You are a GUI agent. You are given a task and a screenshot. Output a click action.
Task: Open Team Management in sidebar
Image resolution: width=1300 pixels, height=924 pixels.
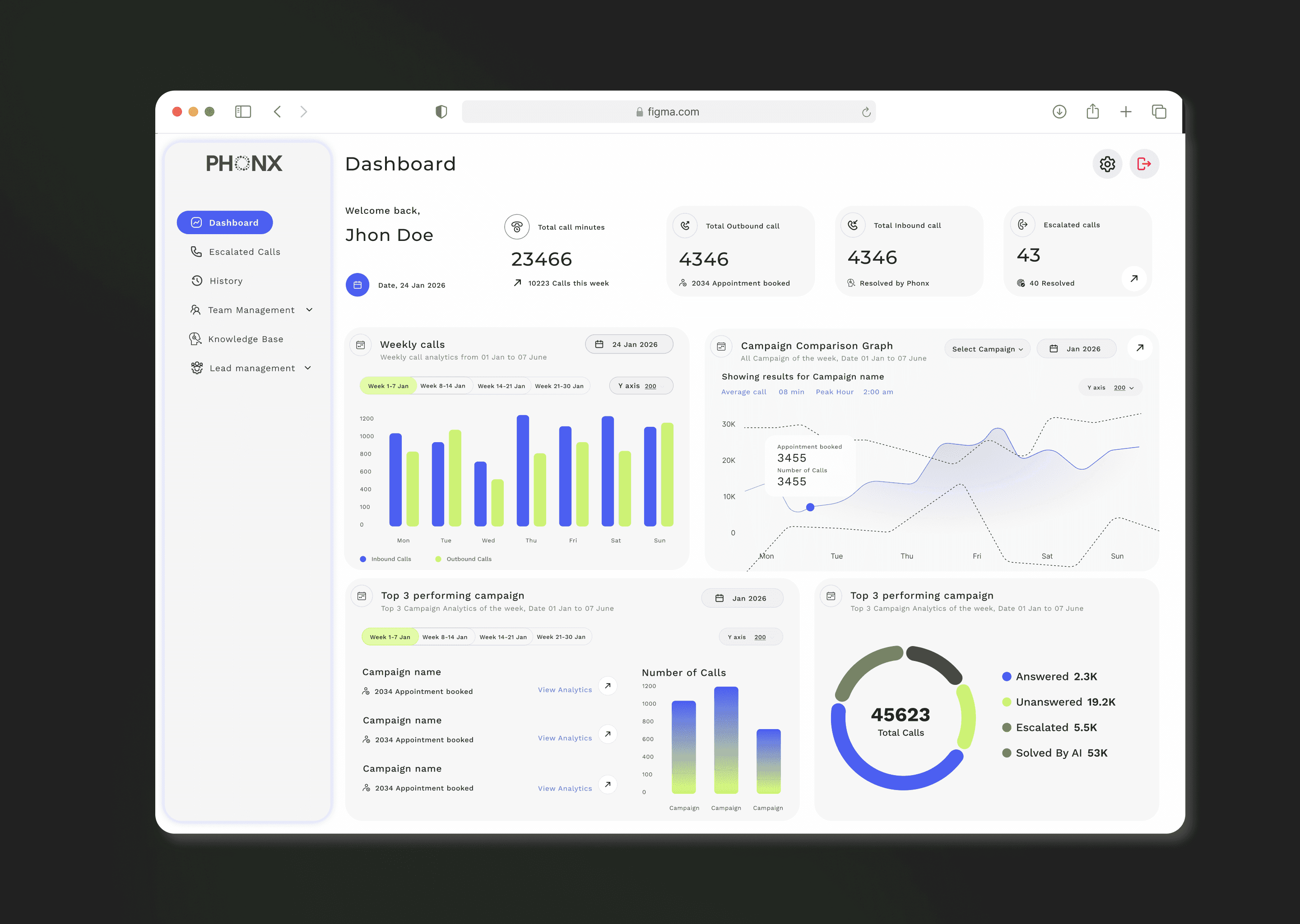click(x=251, y=310)
